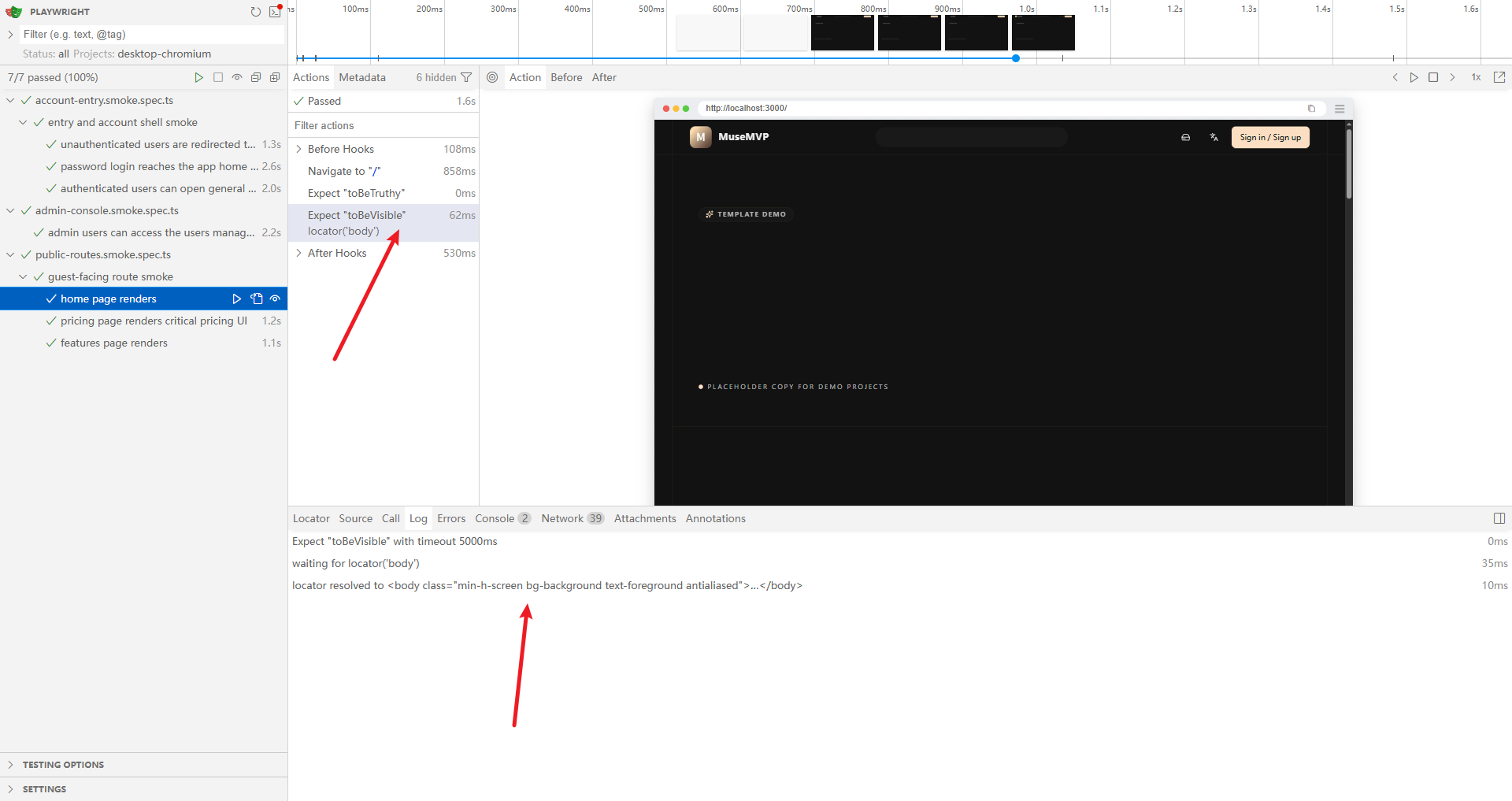Collapse entry and account shell smoke group

[x=23, y=122]
